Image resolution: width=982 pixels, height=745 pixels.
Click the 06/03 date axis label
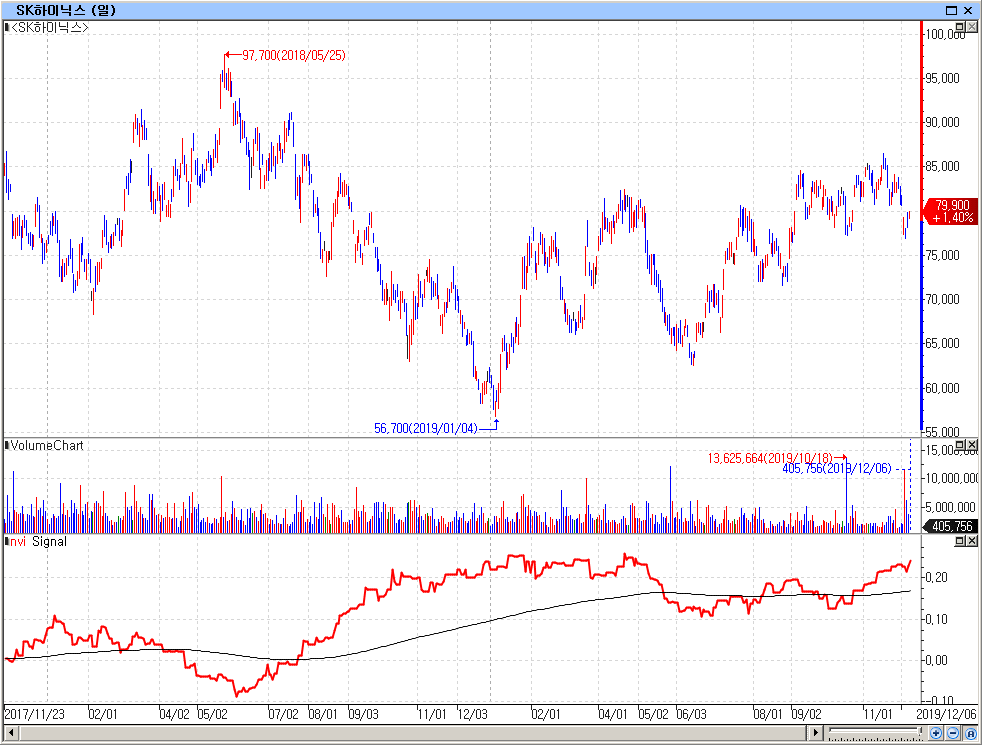pos(691,714)
